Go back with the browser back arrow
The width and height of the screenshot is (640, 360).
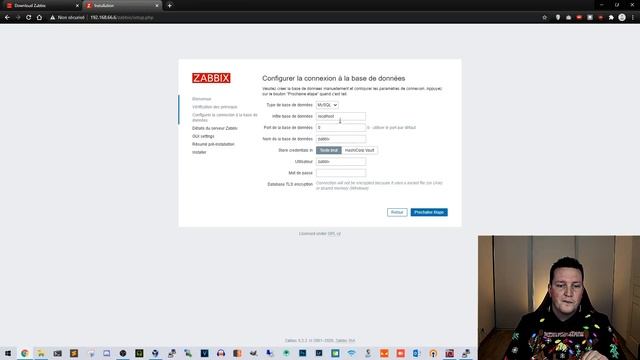[x=7, y=18]
